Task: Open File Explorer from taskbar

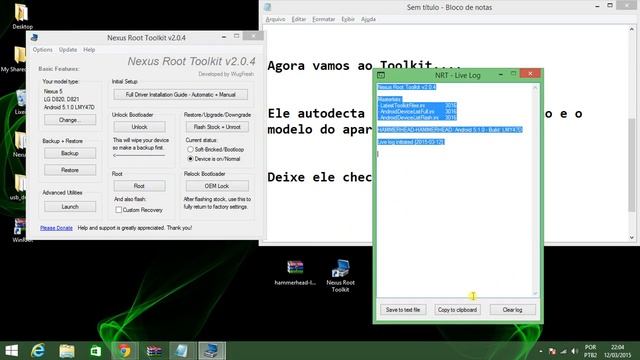Action: pyautogui.click(x=67, y=351)
